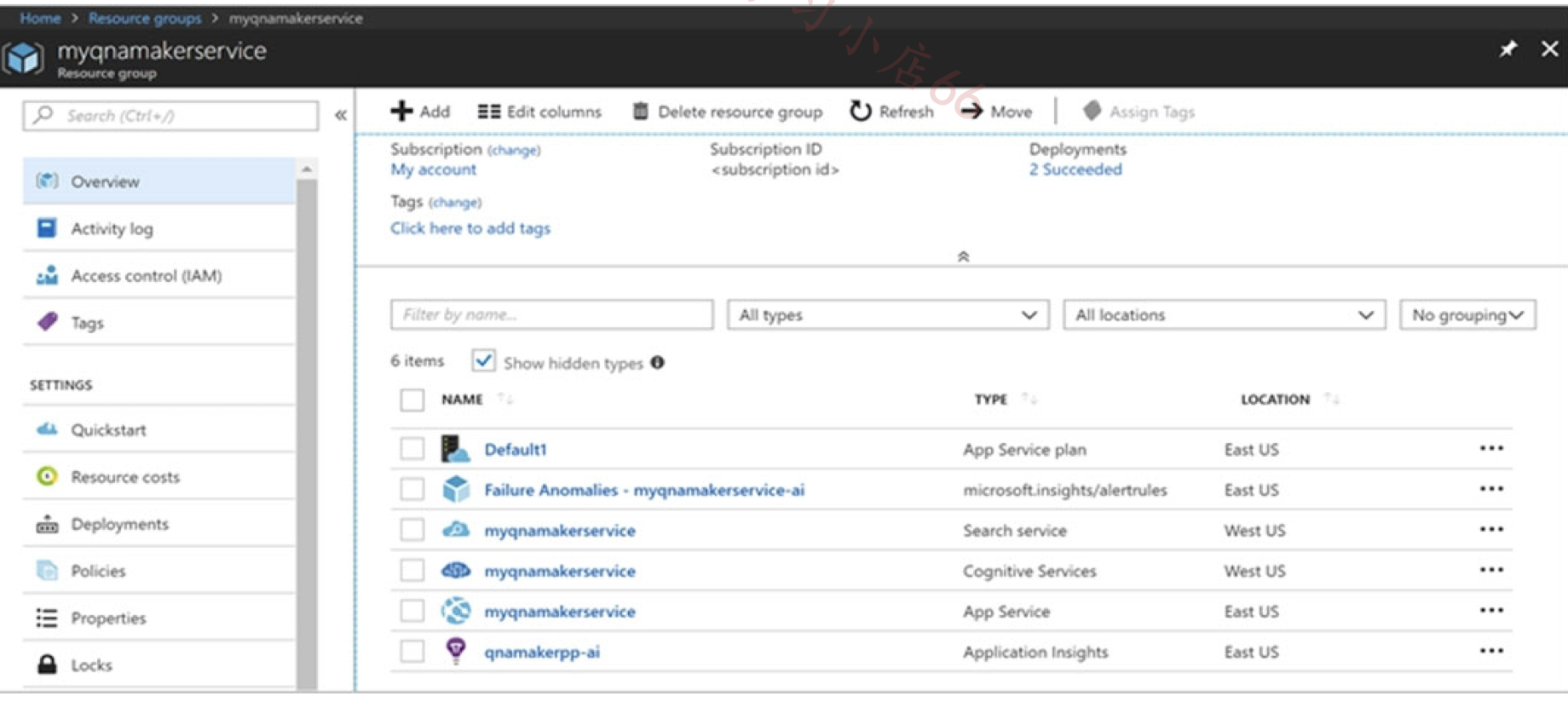Check the select-all header checkbox
Viewport: 1568px width, 702px height.
412,400
